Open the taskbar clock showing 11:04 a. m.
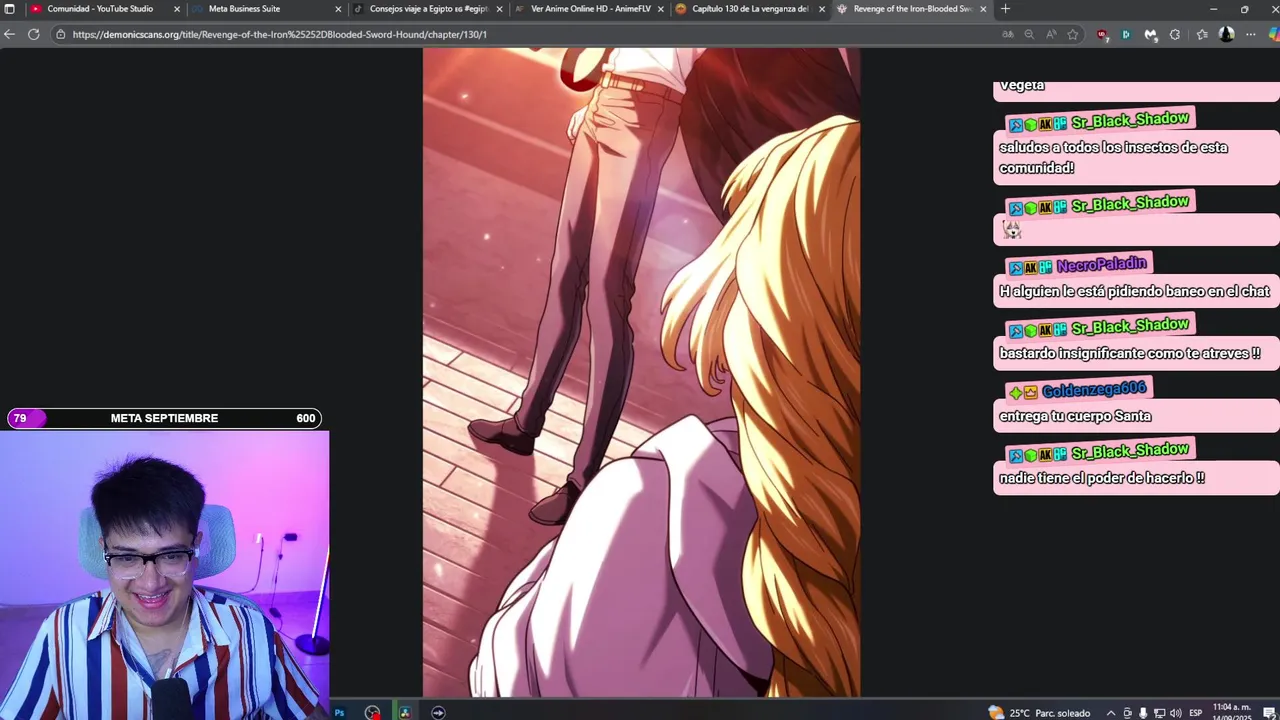The width and height of the screenshot is (1280, 720). [1232, 712]
